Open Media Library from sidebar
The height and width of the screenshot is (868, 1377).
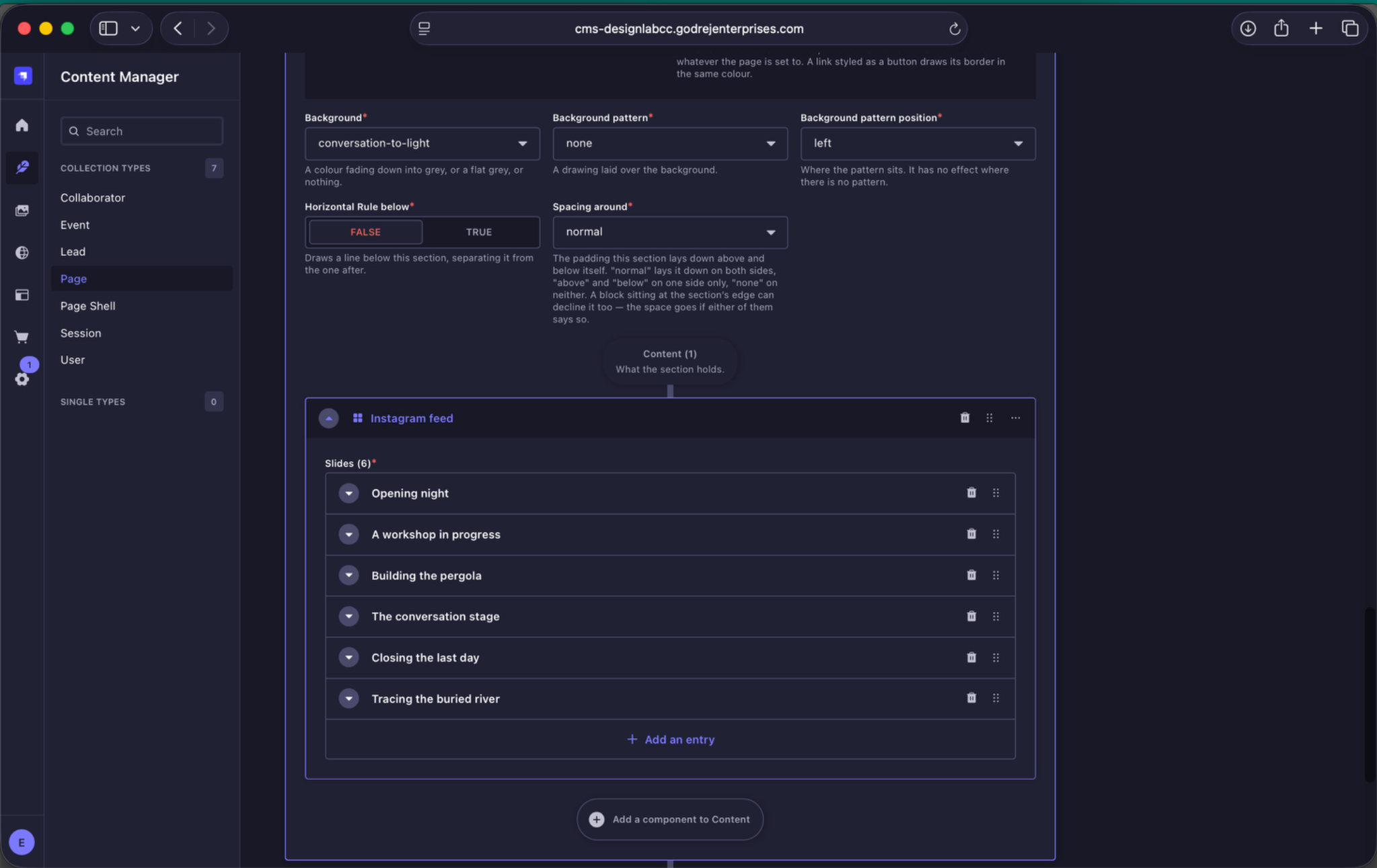coord(22,210)
